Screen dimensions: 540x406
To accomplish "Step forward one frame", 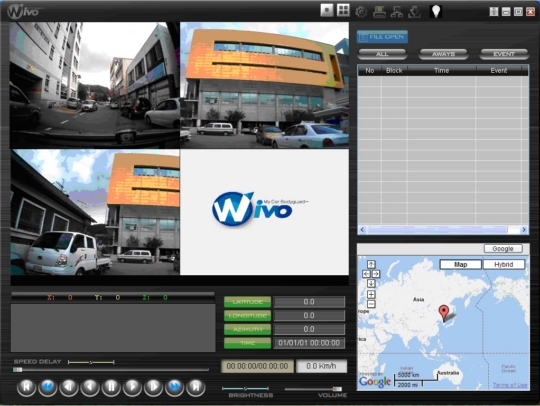I will 154,387.
